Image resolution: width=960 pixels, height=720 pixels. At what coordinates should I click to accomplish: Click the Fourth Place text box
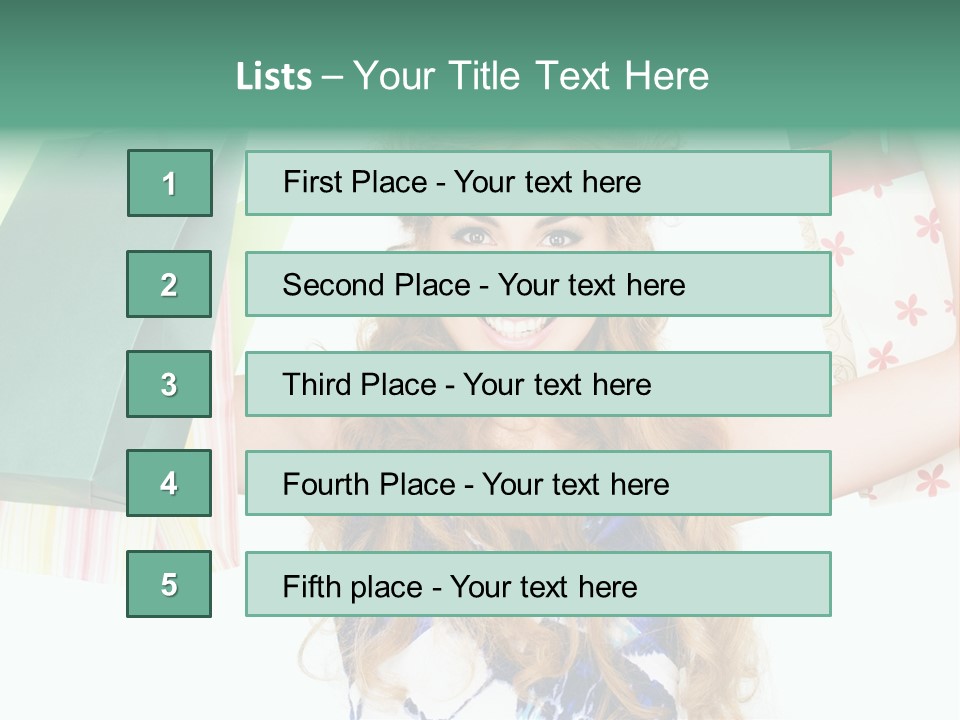(x=538, y=483)
